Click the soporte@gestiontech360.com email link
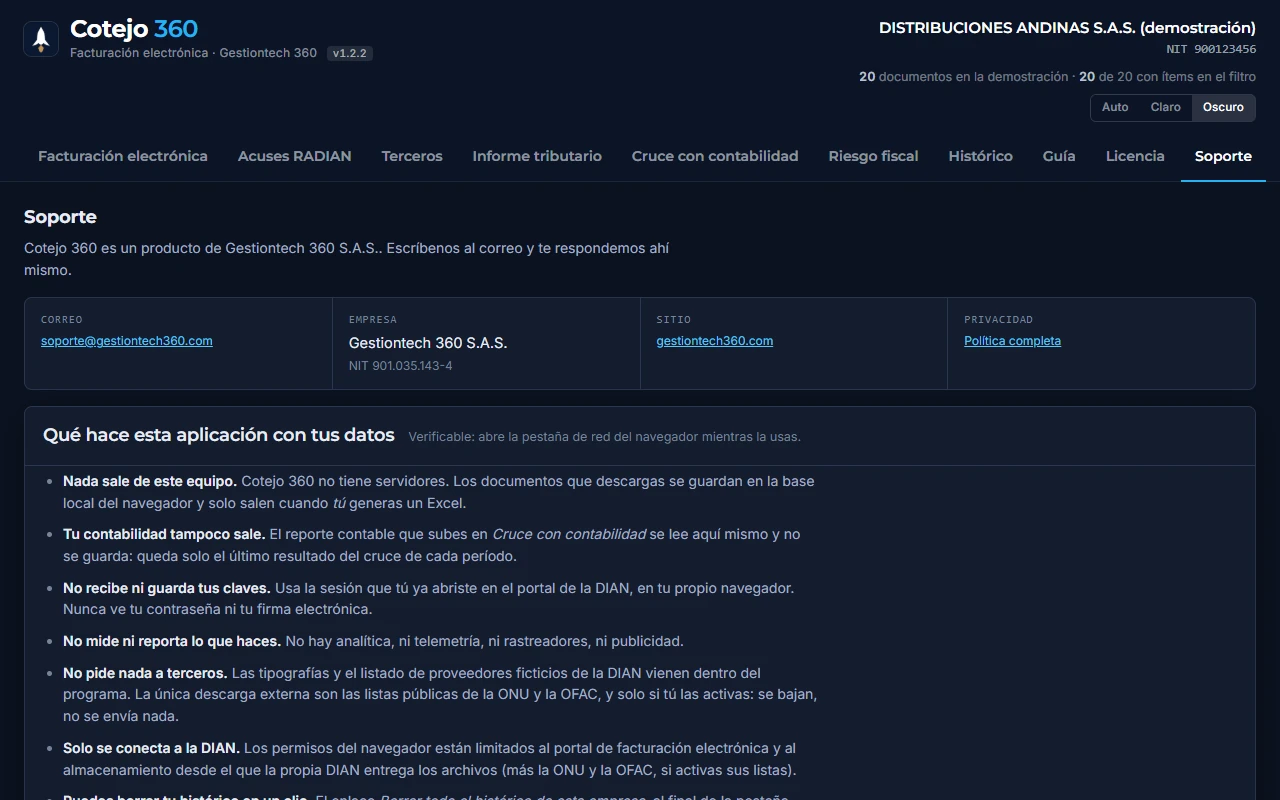Screen dimensions: 1280x800 127,341
